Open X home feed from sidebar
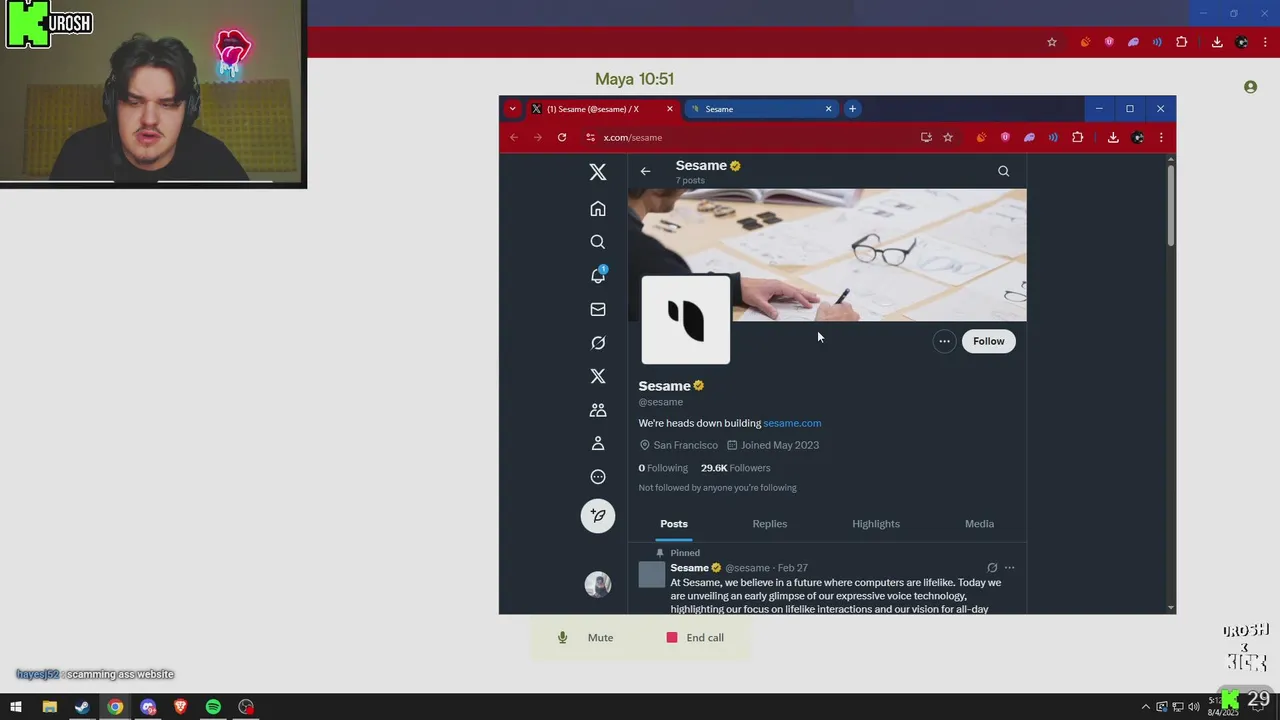 click(x=598, y=209)
